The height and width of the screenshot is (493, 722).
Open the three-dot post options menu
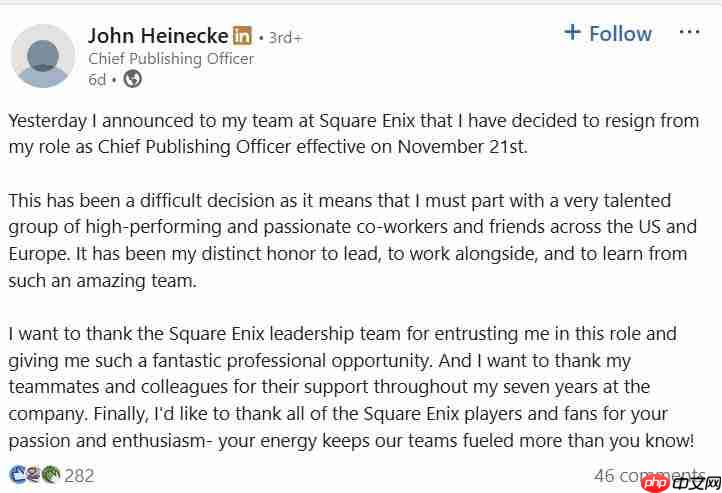coord(689,33)
